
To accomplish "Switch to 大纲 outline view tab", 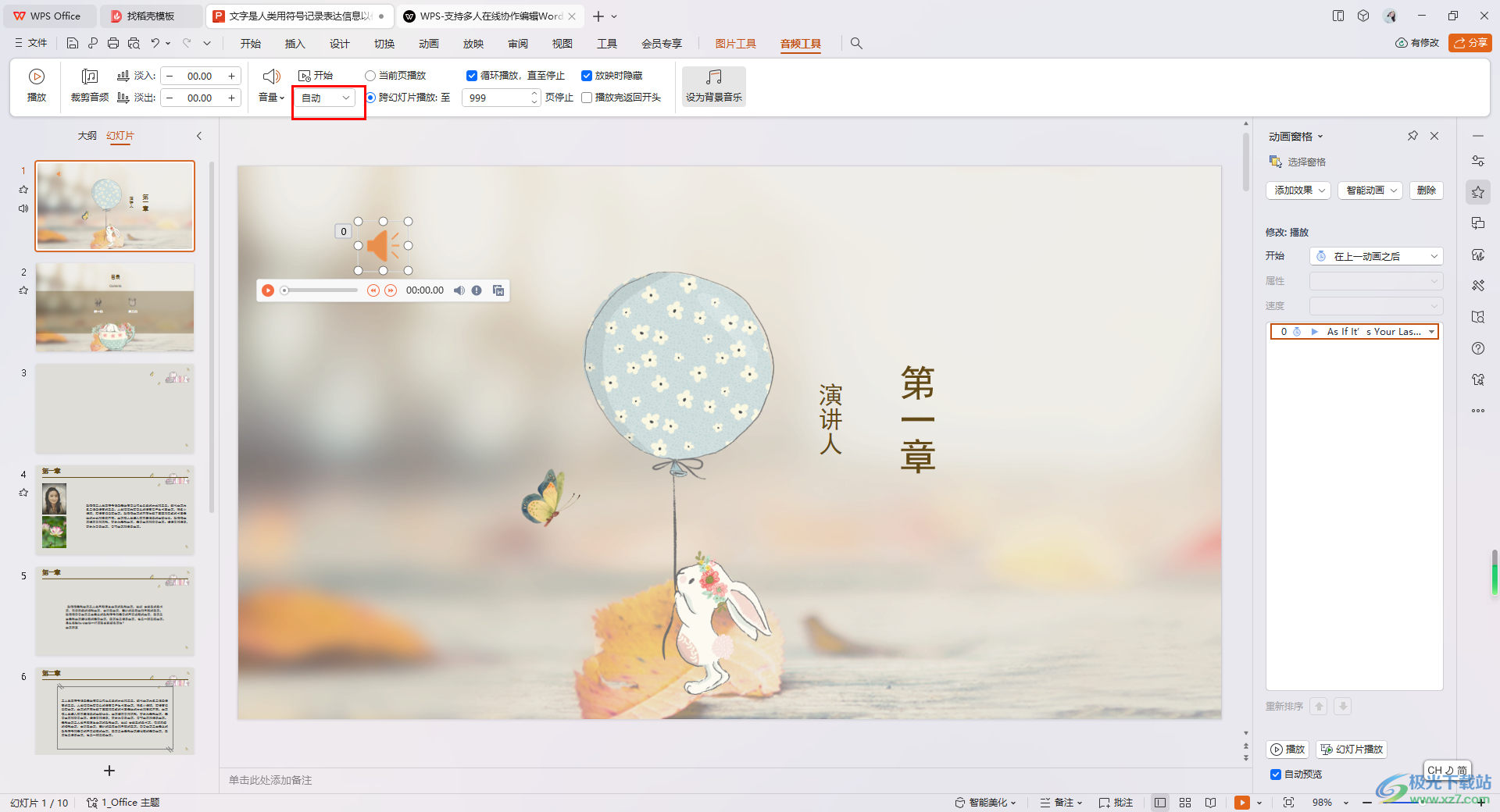I will pyautogui.click(x=87, y=136).
